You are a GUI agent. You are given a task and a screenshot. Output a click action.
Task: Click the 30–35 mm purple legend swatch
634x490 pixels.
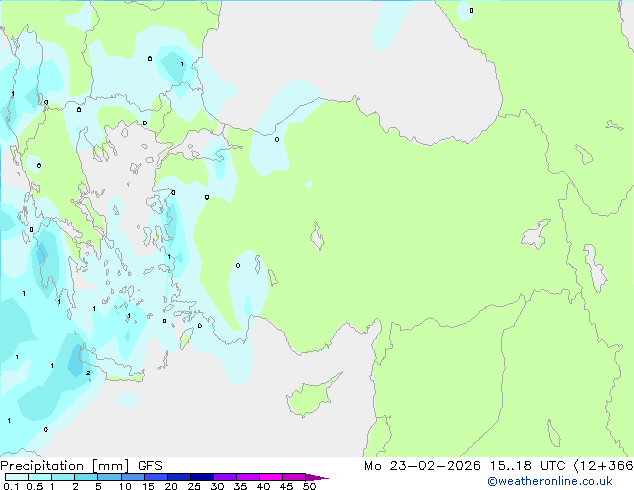point(224,477)
